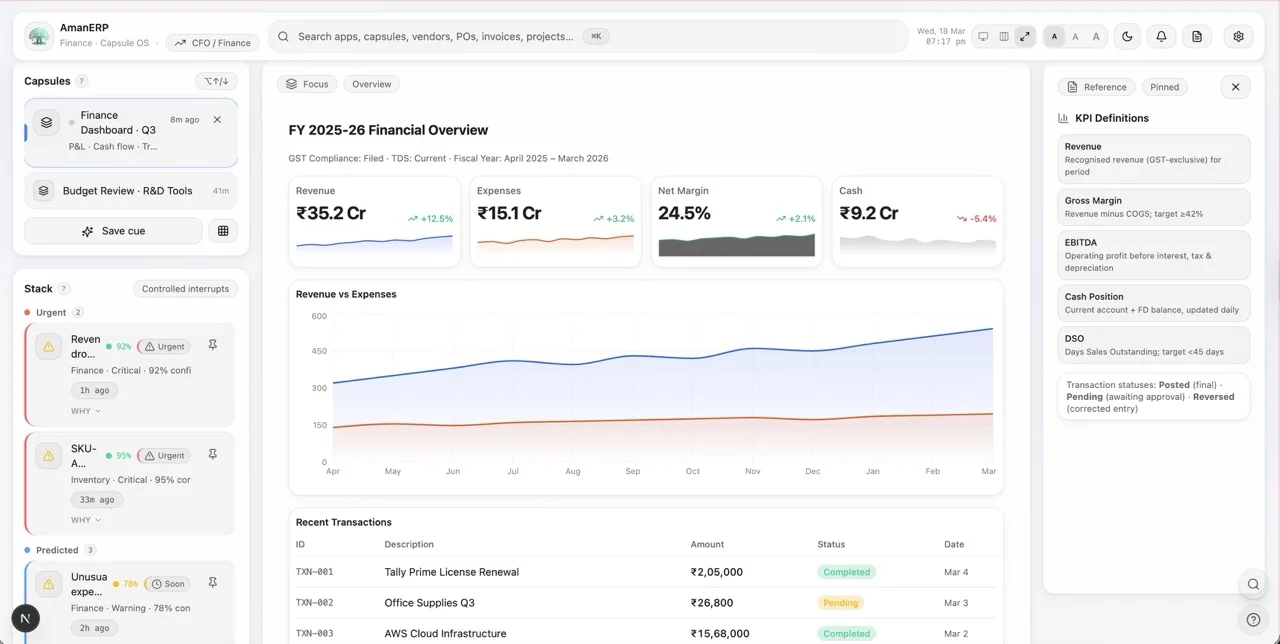The image size is (1280, 644).
Task: Select the expand fullscreen layout icon
Action: 1025,36
